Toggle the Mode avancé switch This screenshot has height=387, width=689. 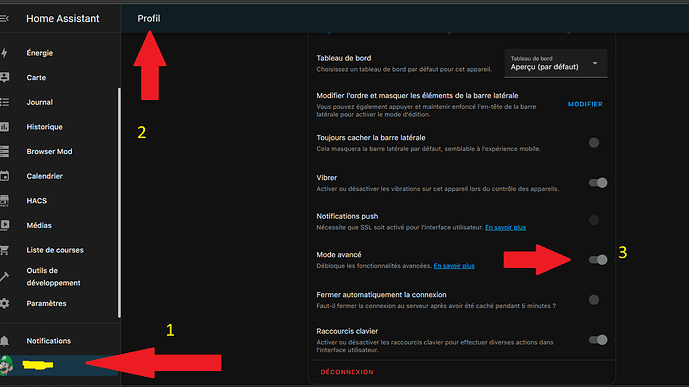pyautogui.click(x=598, y=260)
